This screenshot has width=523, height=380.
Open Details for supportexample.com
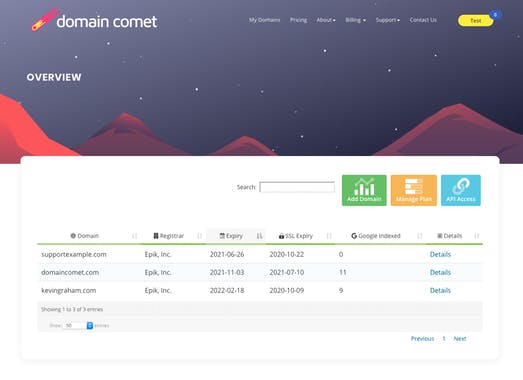tap(440, 255)
